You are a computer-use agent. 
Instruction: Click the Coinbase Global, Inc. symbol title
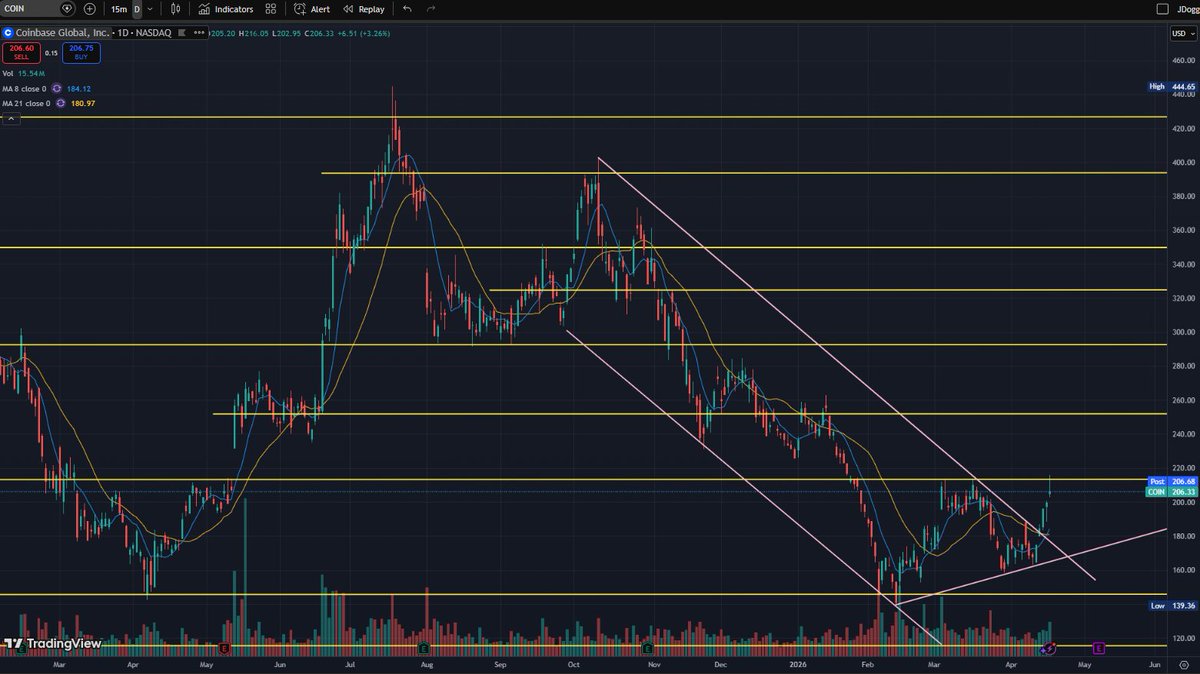coord(61,33)
